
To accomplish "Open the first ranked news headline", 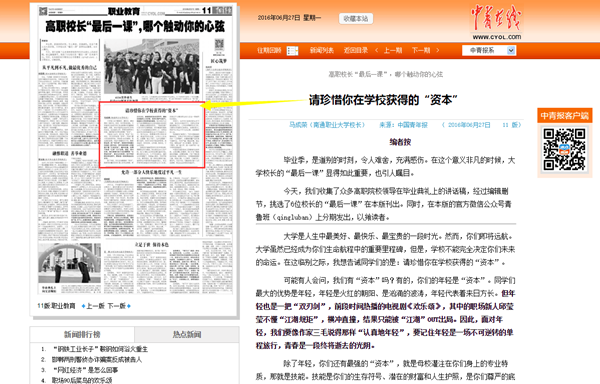I will [100, 349].
